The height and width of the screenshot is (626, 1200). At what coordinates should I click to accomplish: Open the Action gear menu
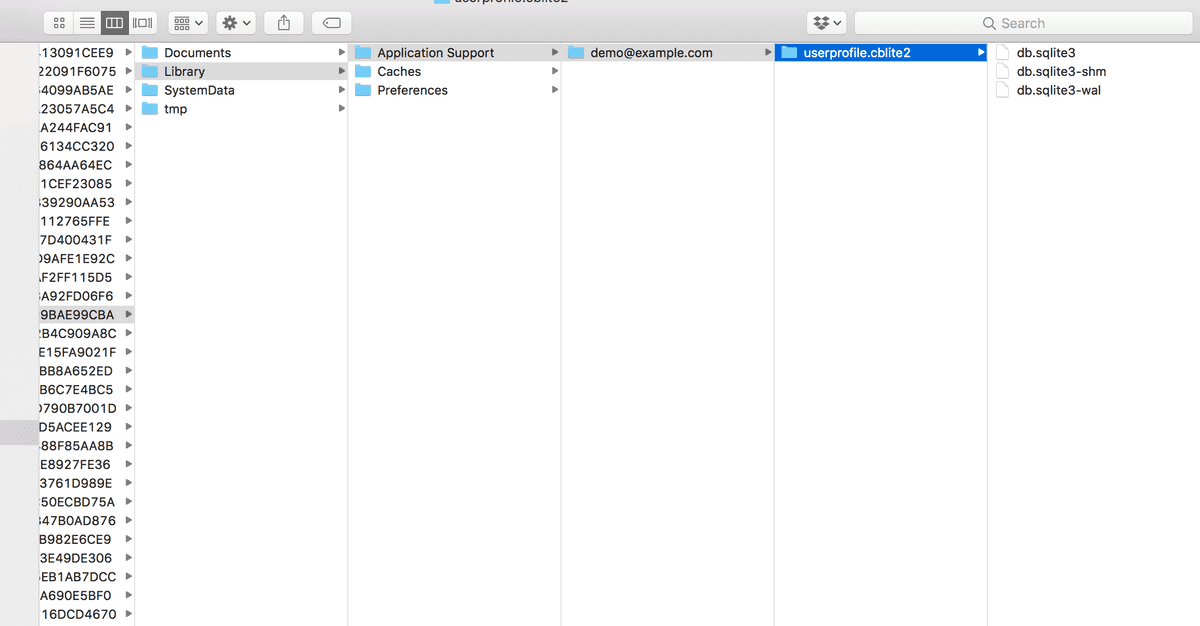[x=237, y=22]
